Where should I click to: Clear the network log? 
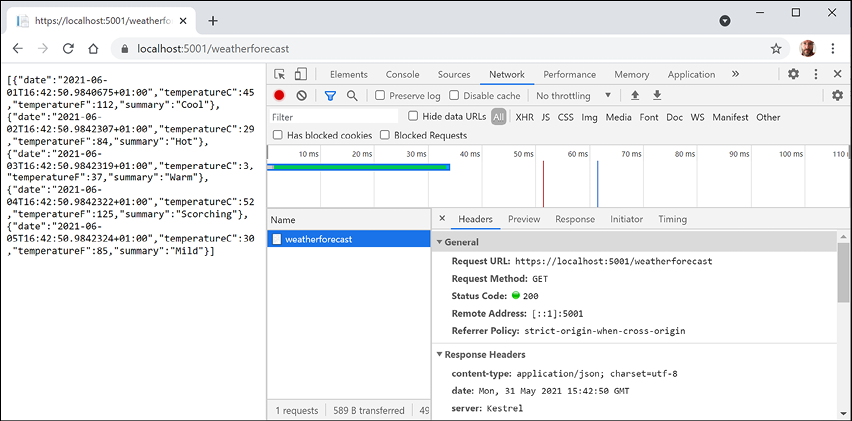coord(301,96)
